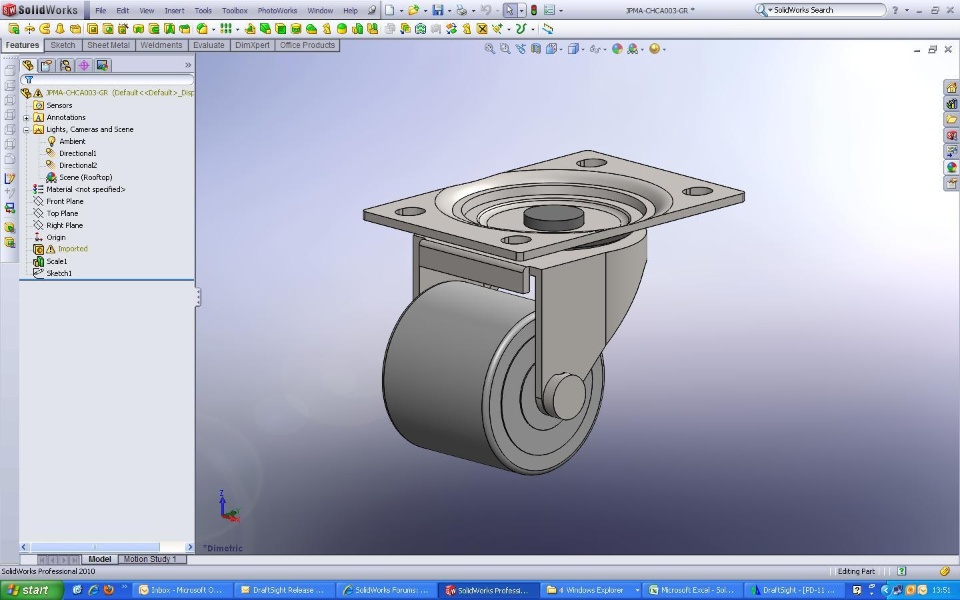Expand the FeatureManager panel with double chevron
The height and width of the screenshot is (600, 960).
click(188, 65)
